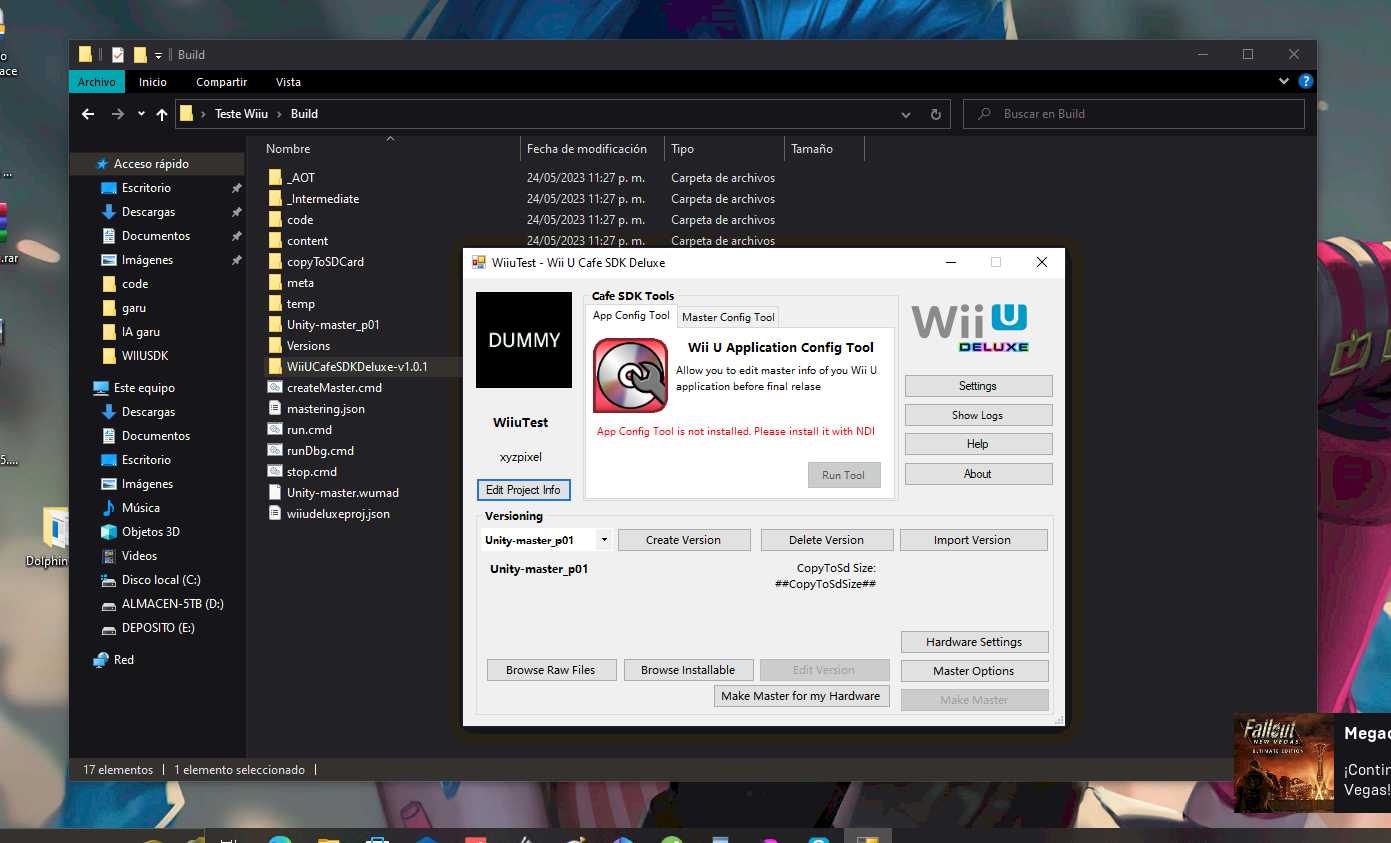The height and width of the screenshot is (843, 1391).
Task: Click the WiiuTest window title icon
Action: (x=479, y=262)
